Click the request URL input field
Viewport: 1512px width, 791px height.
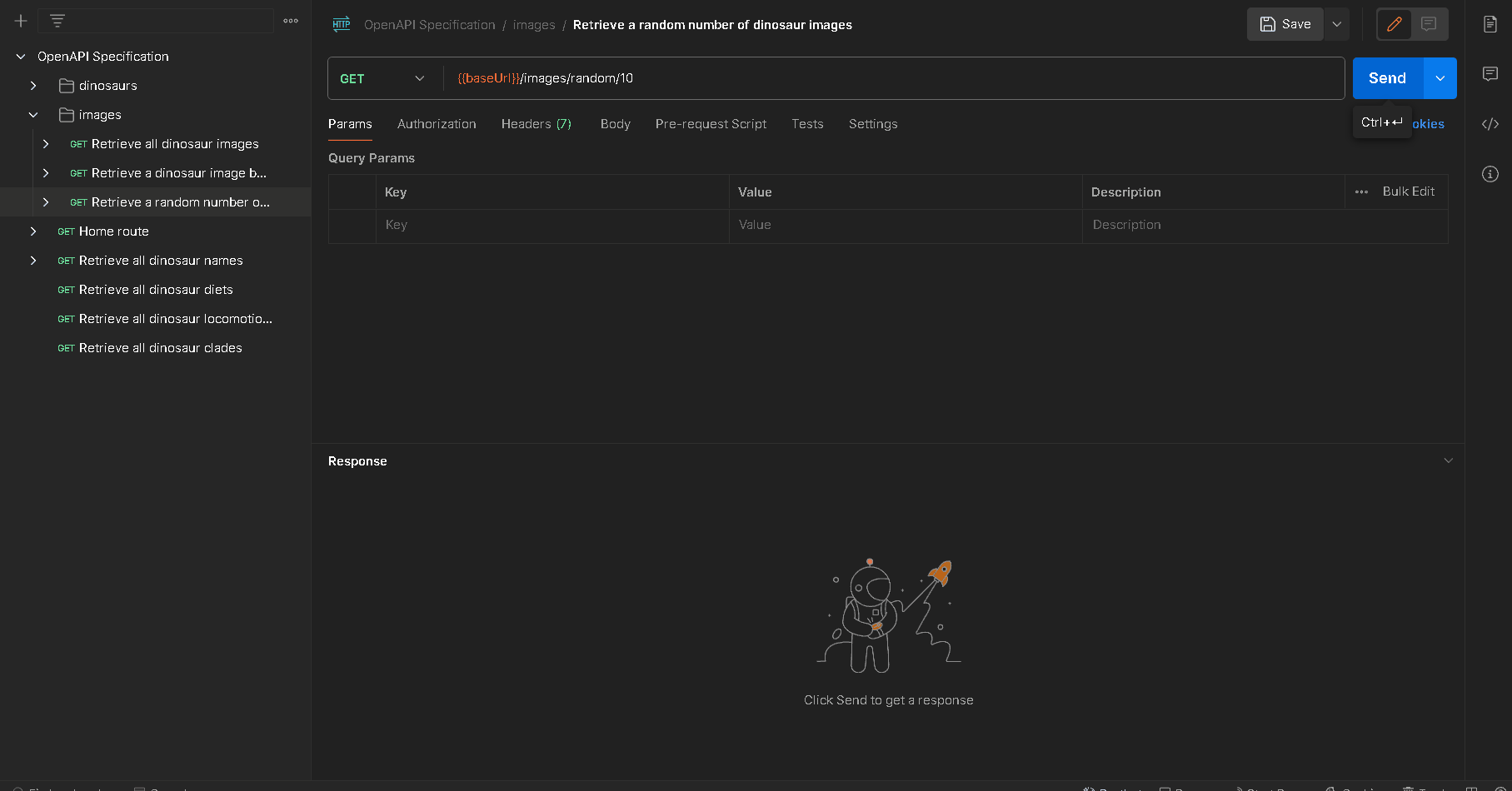pos(891,78)
